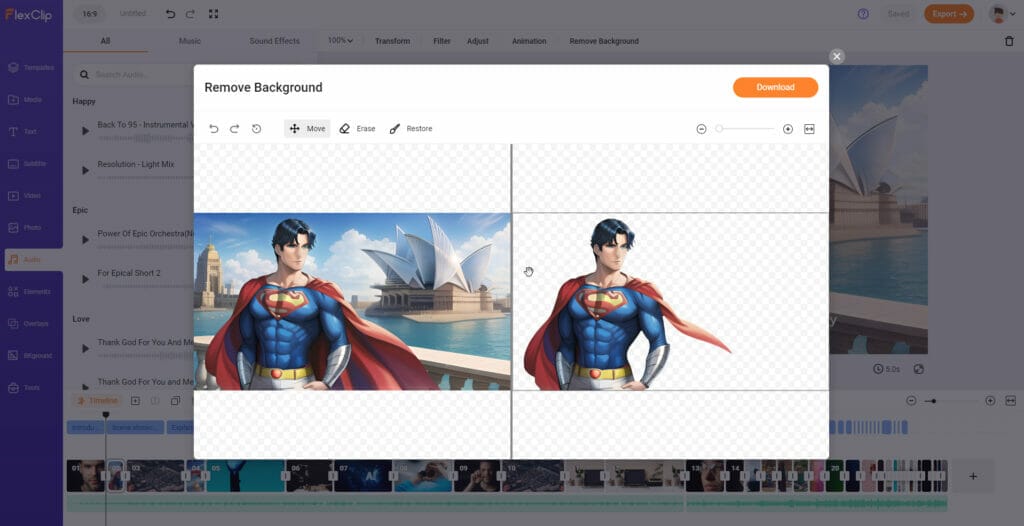The width and height of the screenshot is (1024, 526).
Task: Add a scene with the timeline plus-box icon
Action: tap(135, 401)
